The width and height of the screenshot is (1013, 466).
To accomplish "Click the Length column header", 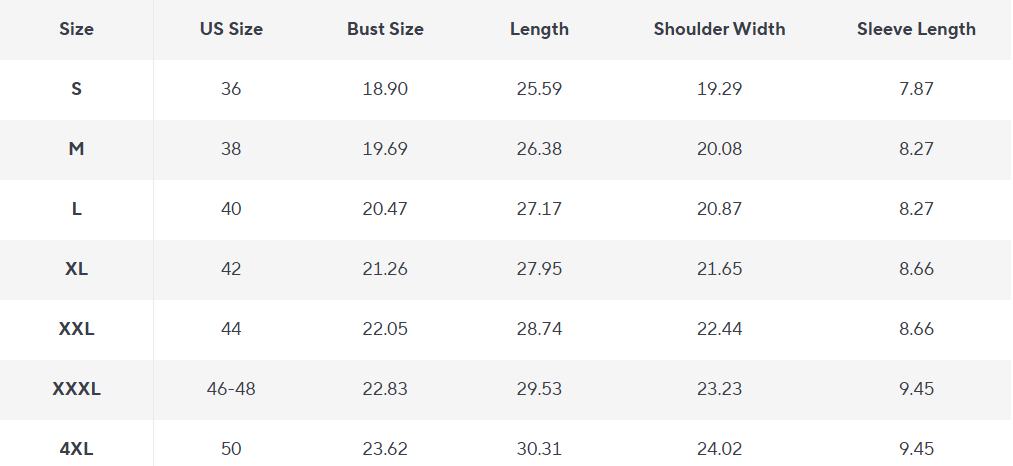I will coord(539,29).
